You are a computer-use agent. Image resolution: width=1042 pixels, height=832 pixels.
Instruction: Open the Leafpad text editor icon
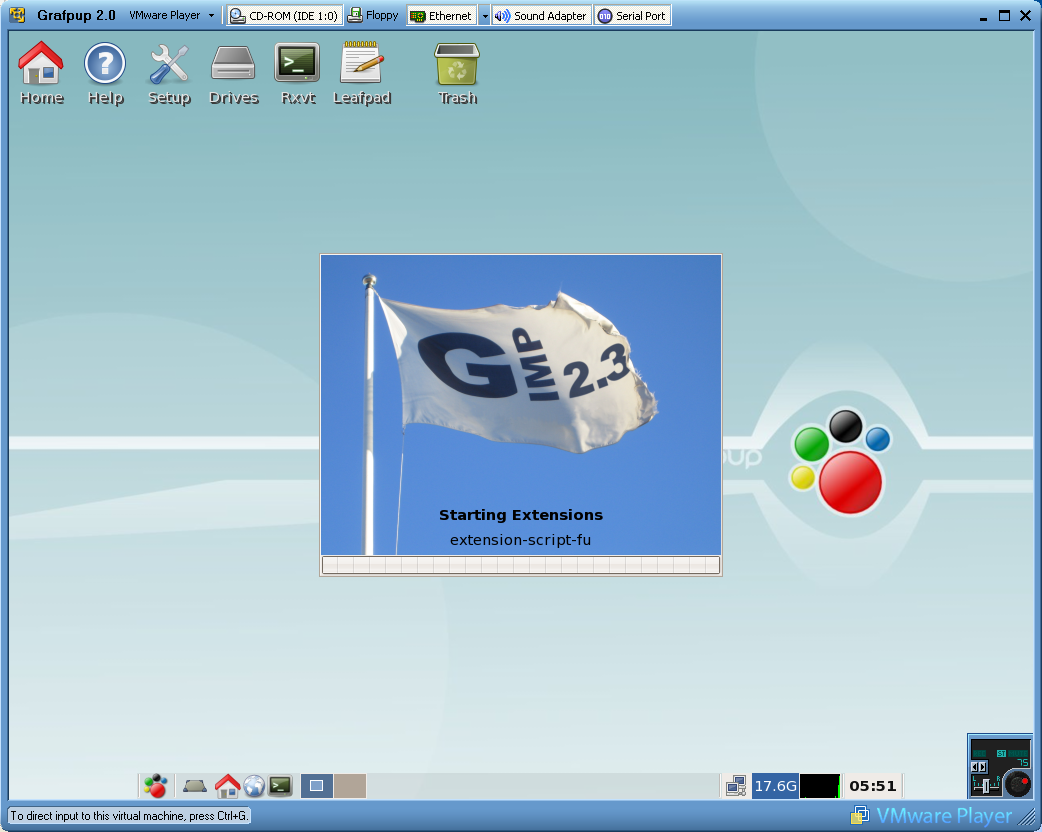click(362, 72)
